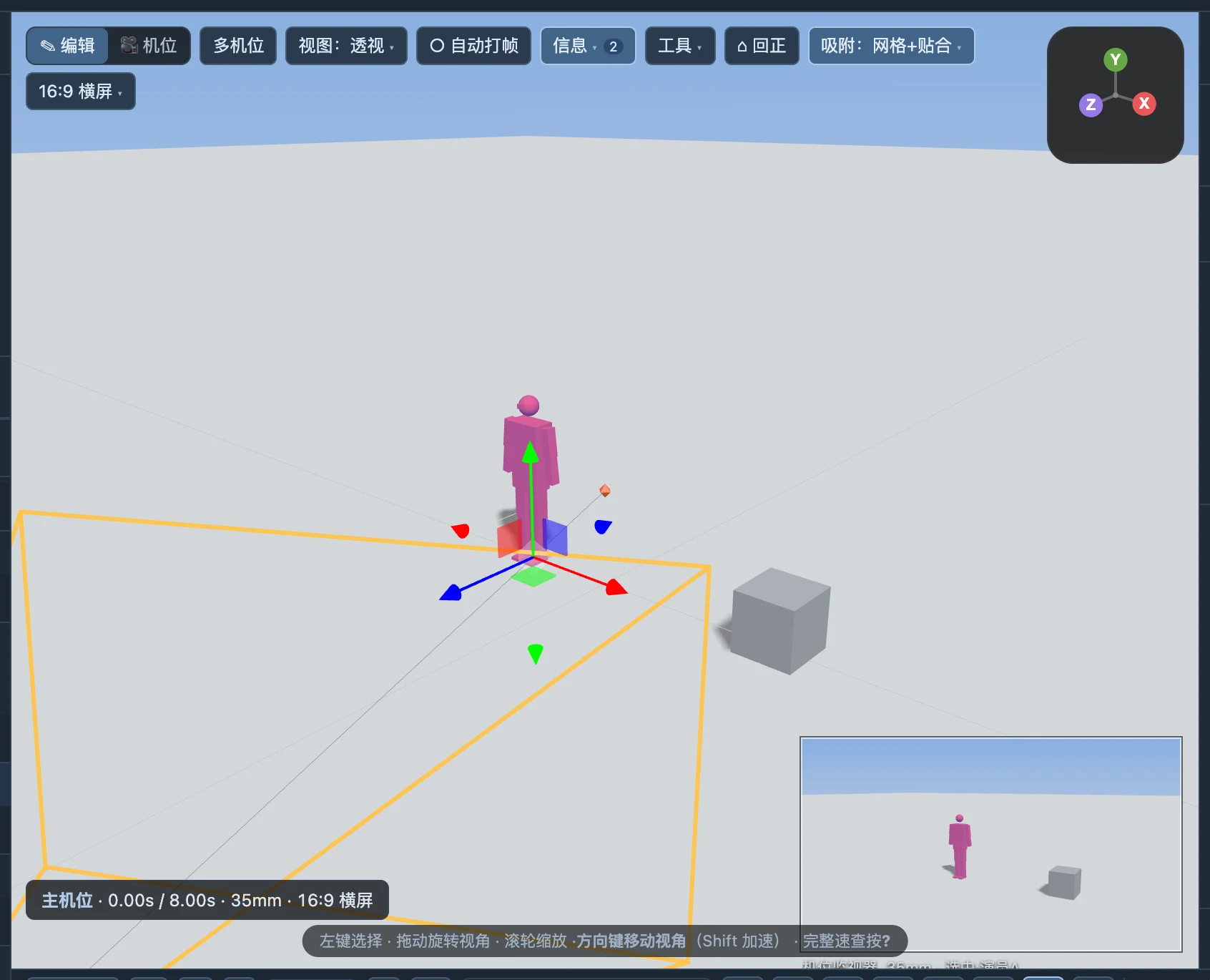Open the 吸附: 网格+贴合 snapping dropdown
Viewport: 1210px width, 980px height.
(x=891, y=46)
